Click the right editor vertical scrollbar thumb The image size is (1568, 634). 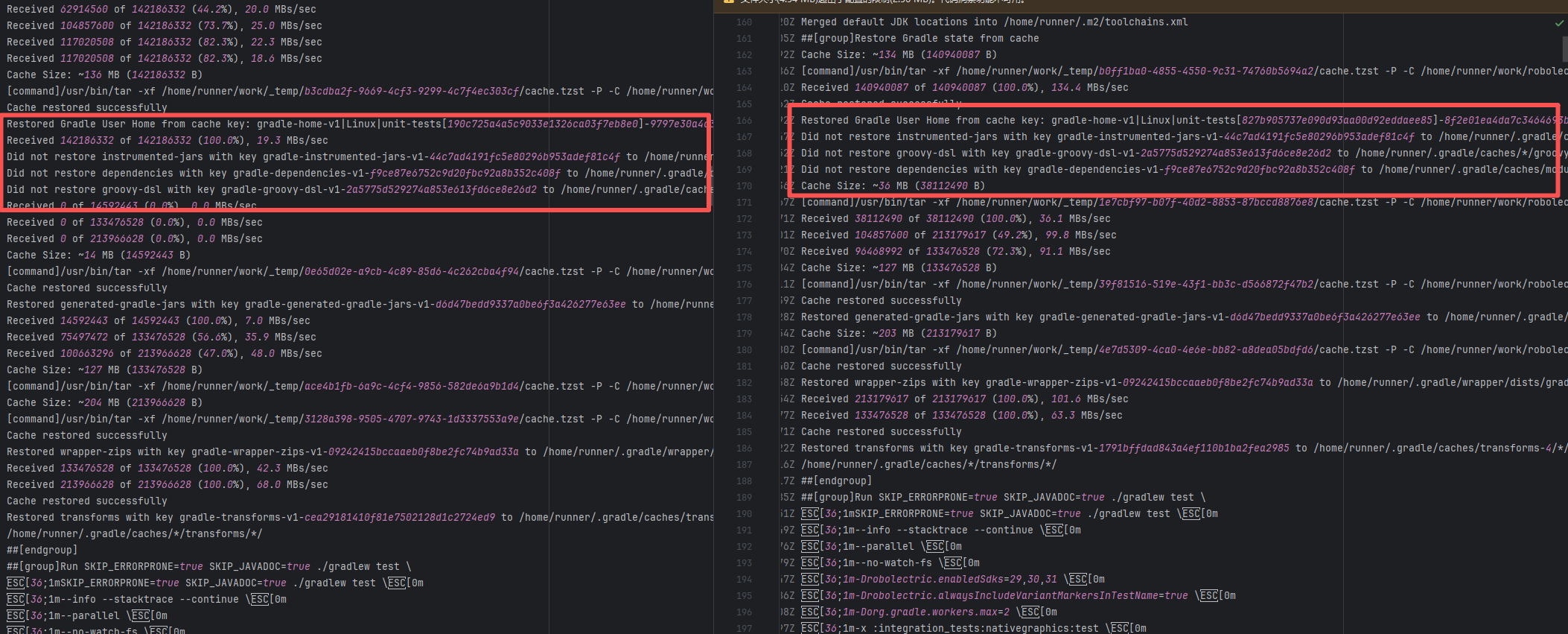(1564, 48)
